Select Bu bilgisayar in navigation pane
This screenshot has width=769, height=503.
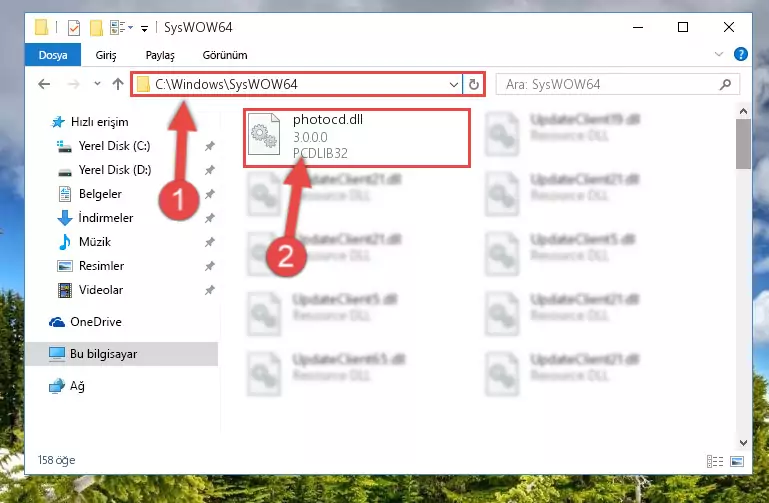121,353
